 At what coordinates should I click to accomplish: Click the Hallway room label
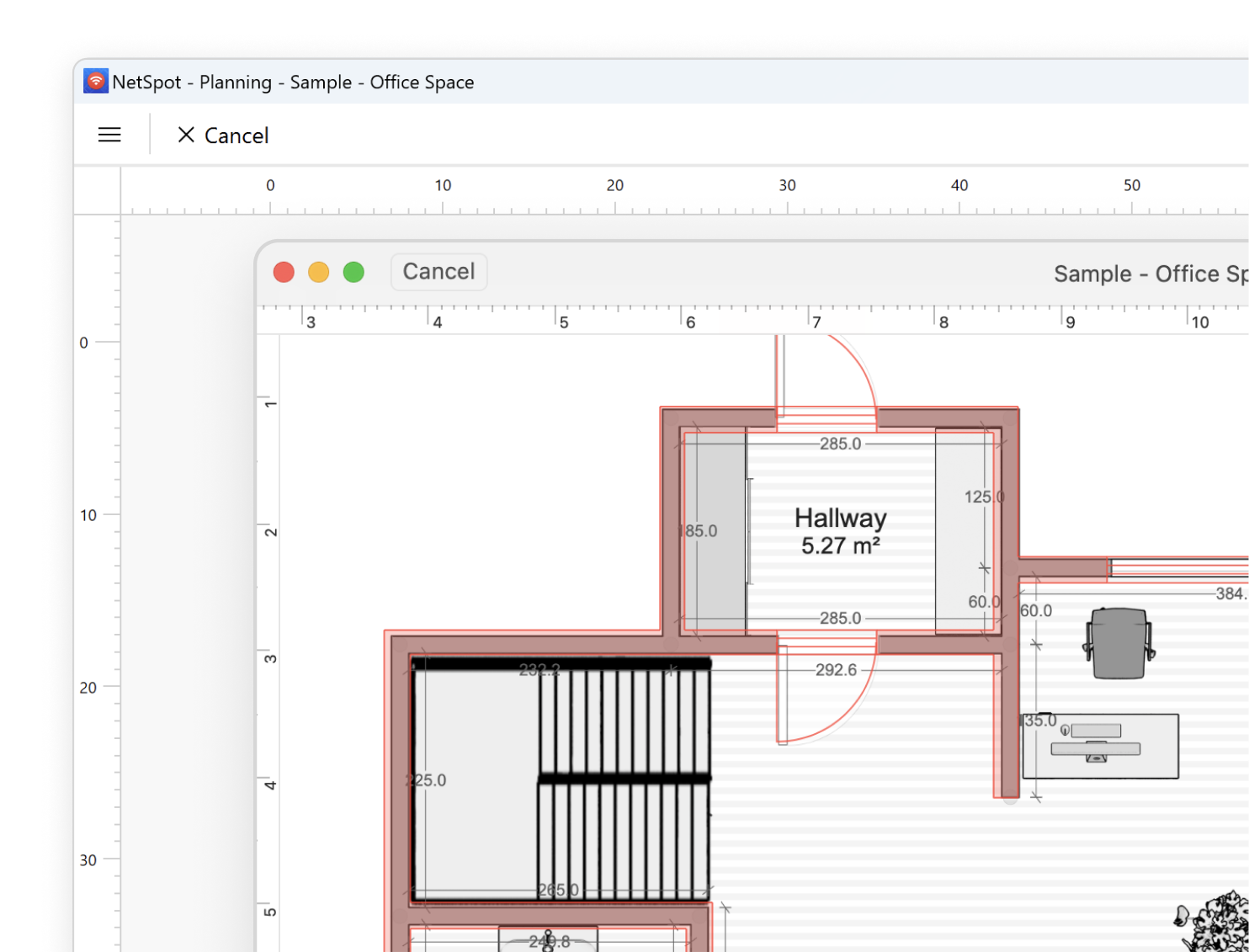click(x=840, y=518)
